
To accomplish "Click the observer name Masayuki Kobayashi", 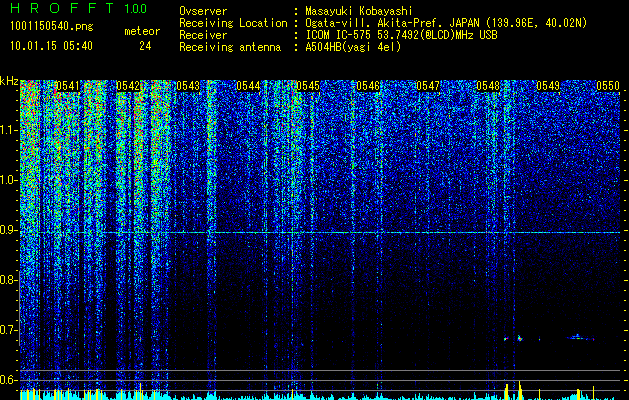I will click(359, 11).
